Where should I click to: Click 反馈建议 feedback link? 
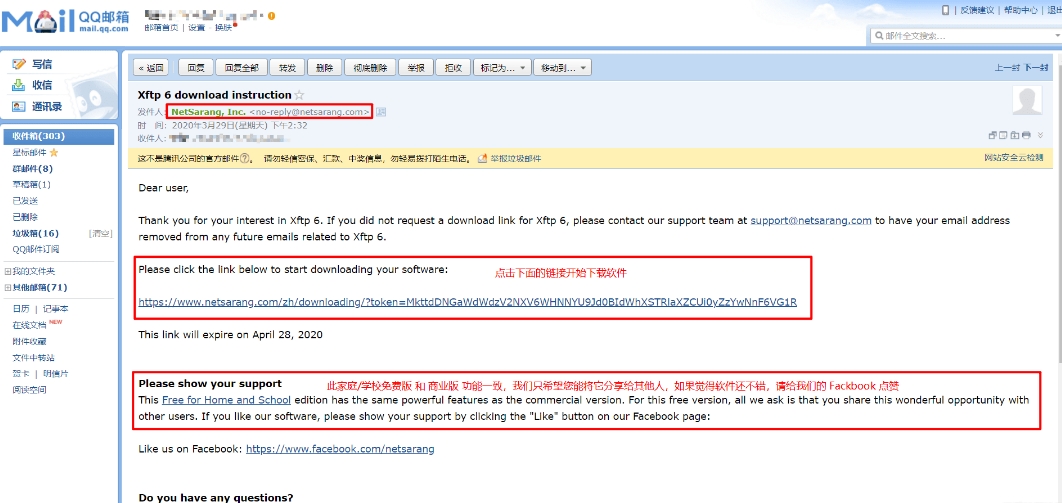pos(976,10)
